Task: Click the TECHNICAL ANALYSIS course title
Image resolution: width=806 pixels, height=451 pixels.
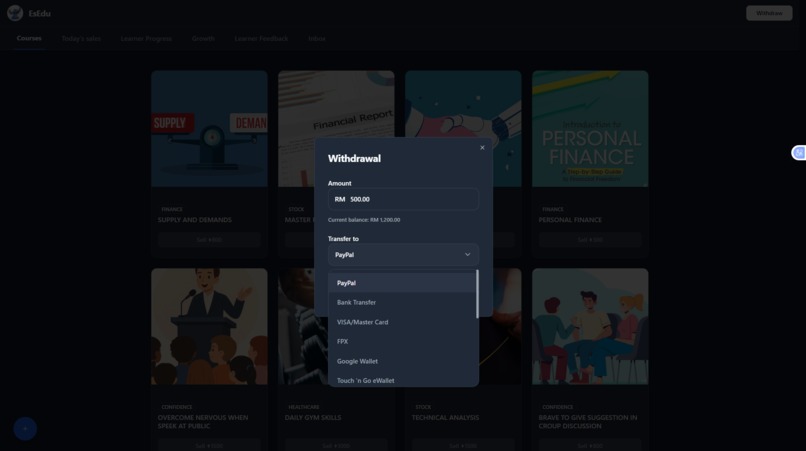Action: pos(445,418)
